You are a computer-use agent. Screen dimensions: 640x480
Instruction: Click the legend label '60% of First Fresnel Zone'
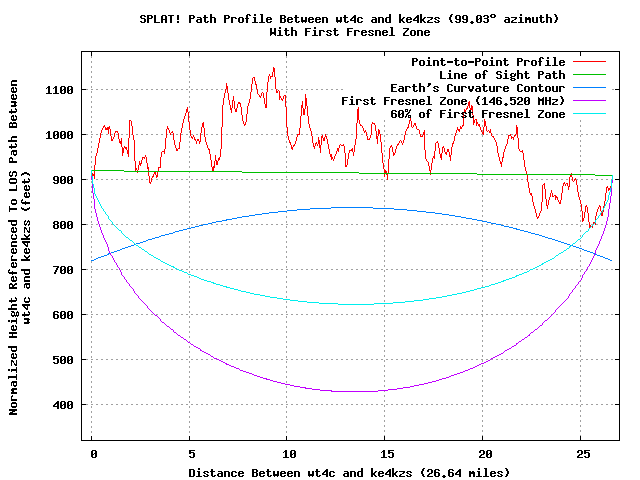pyautogui.click(x=478, y=114)
